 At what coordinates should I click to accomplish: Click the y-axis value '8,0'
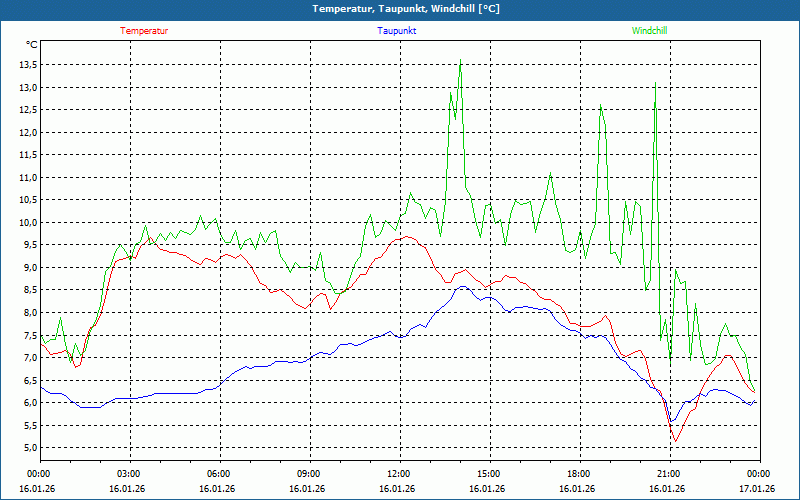[30, 312]
